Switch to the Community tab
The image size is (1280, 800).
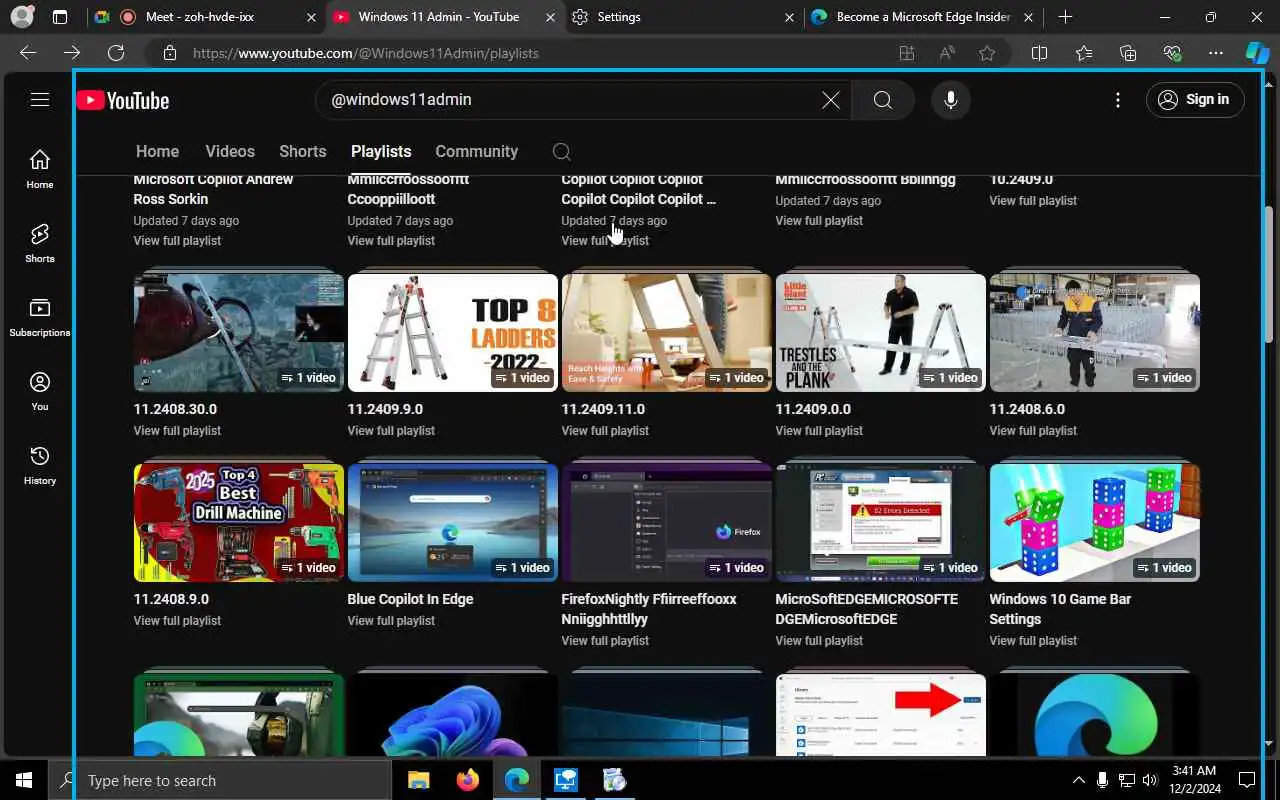476,151
